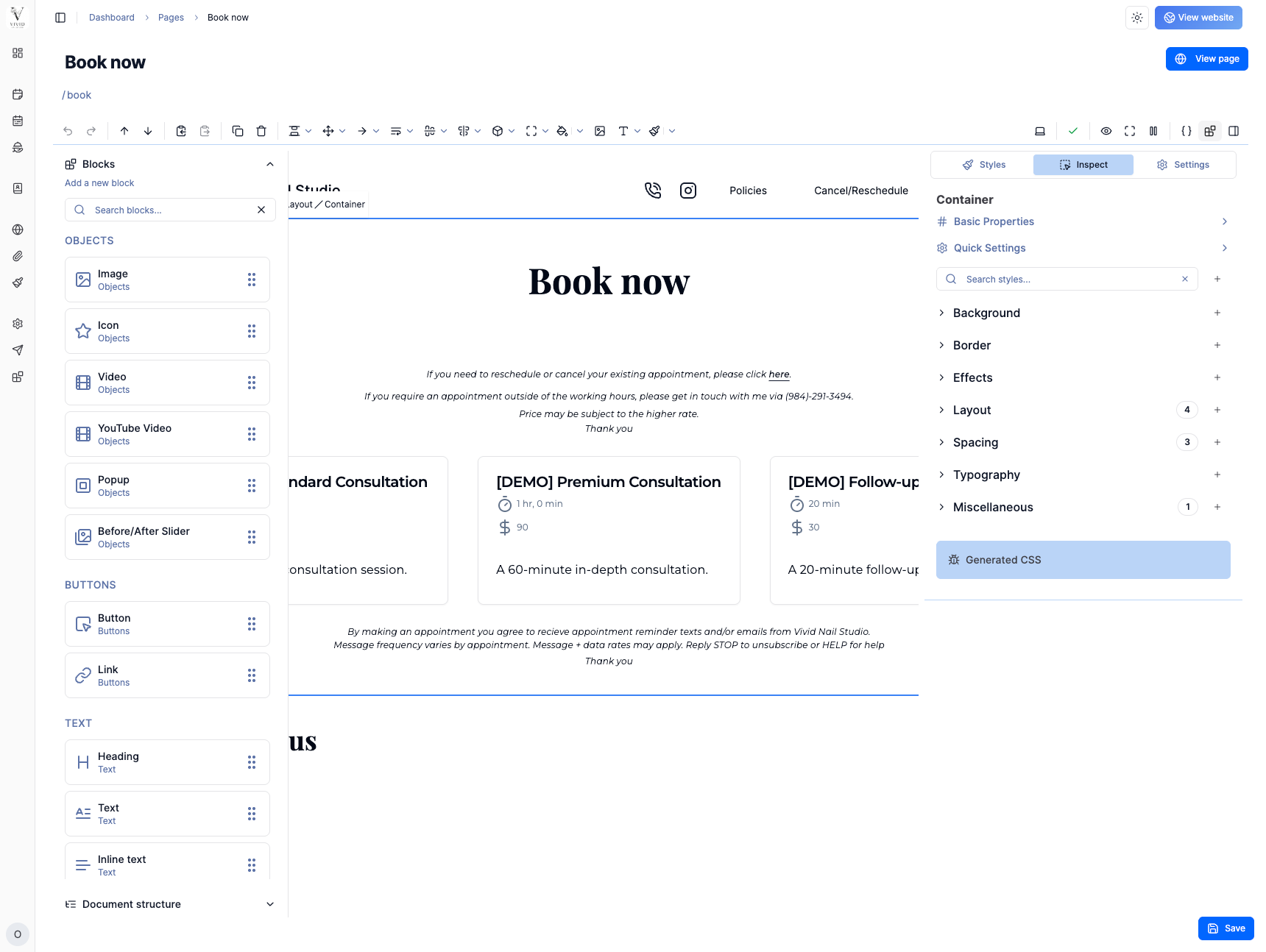
Task: Clear the style search field with the X
Action: tap(1185, 279)
